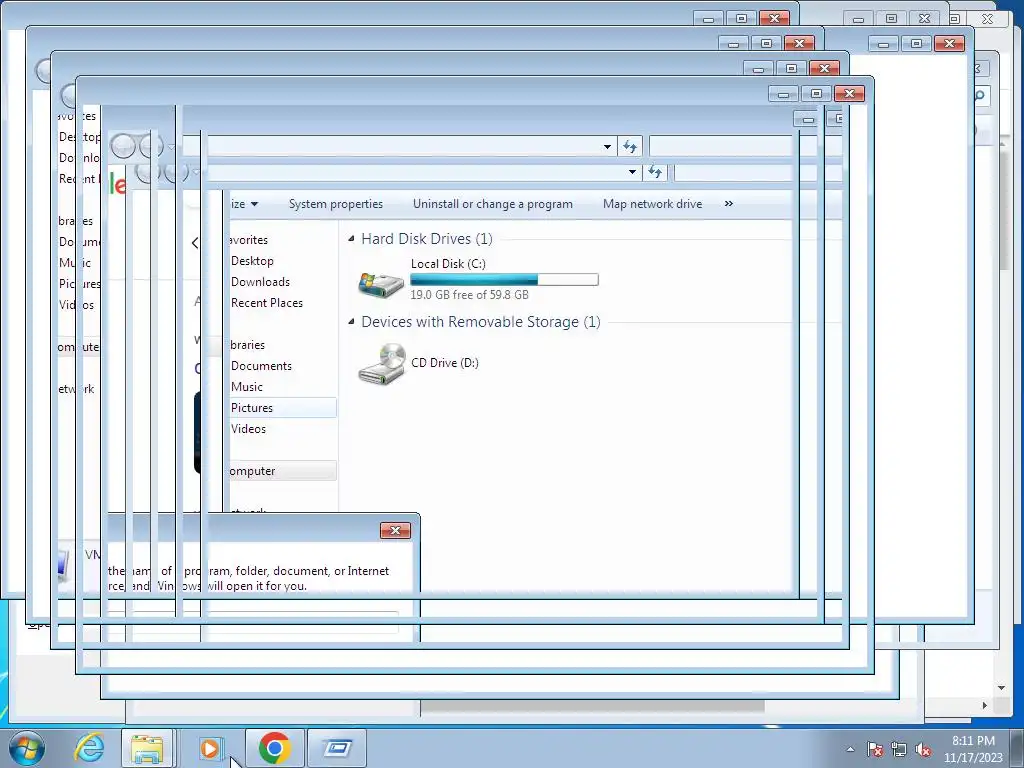Click the background window's horizontal scrollbar thumb
Screen dimensions: 1024x768
click(x=592, y=706)
